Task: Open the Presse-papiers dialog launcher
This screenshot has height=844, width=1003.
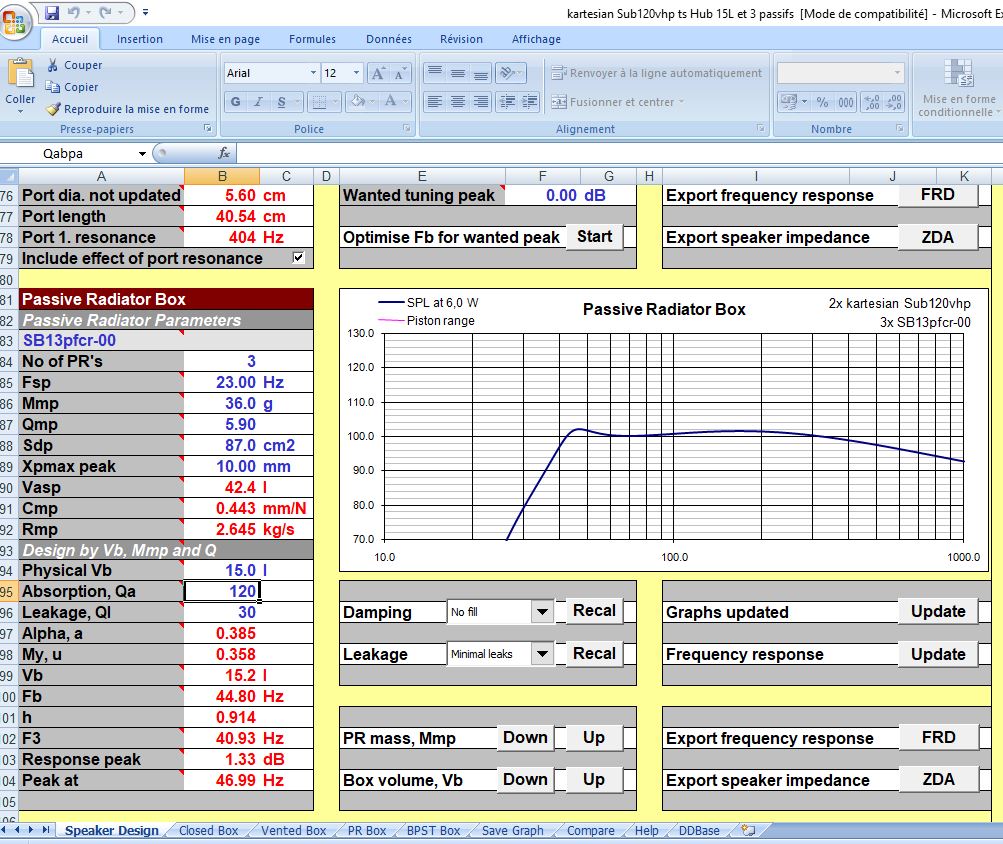Action: tap(207, 129)
